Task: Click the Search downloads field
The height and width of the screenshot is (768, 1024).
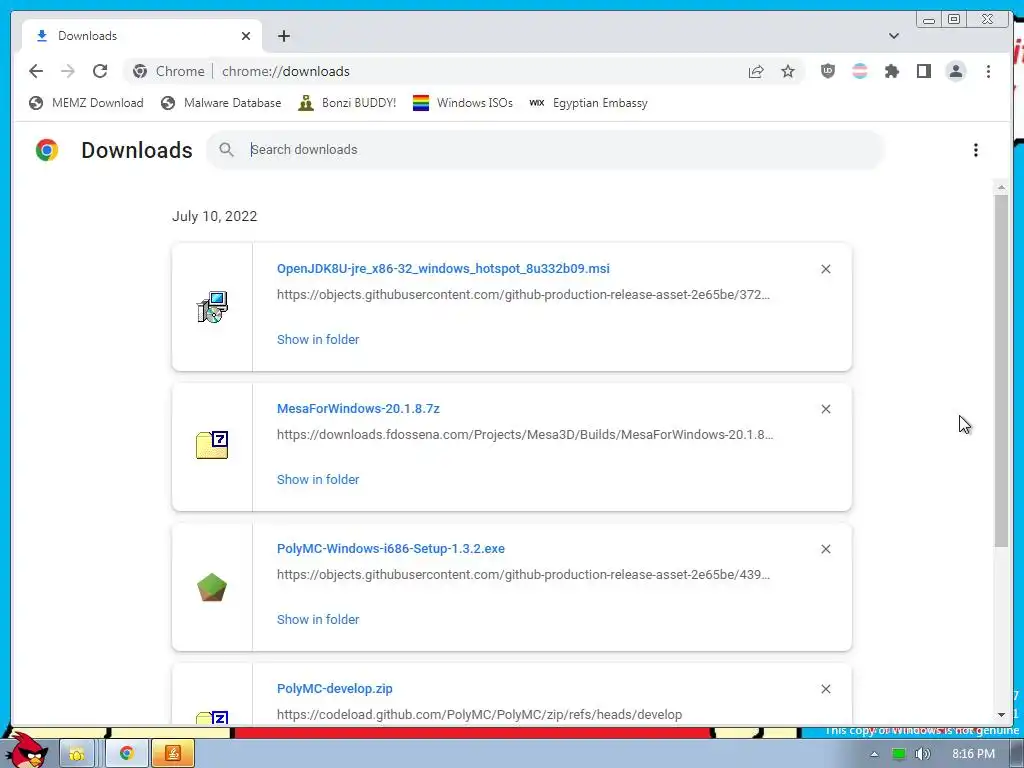Action: point(545,150)
